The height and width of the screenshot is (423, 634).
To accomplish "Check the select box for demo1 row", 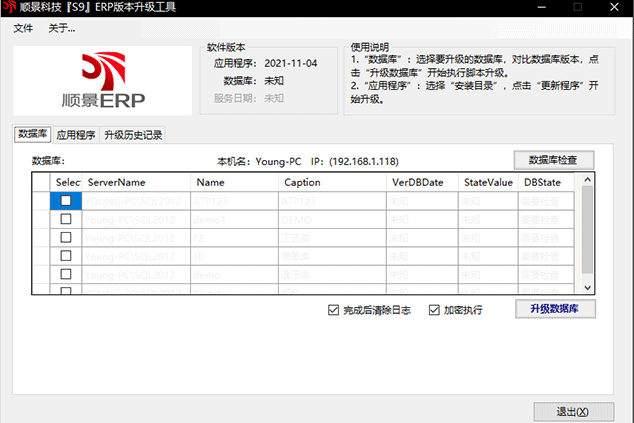I will [x=66, y=219].
